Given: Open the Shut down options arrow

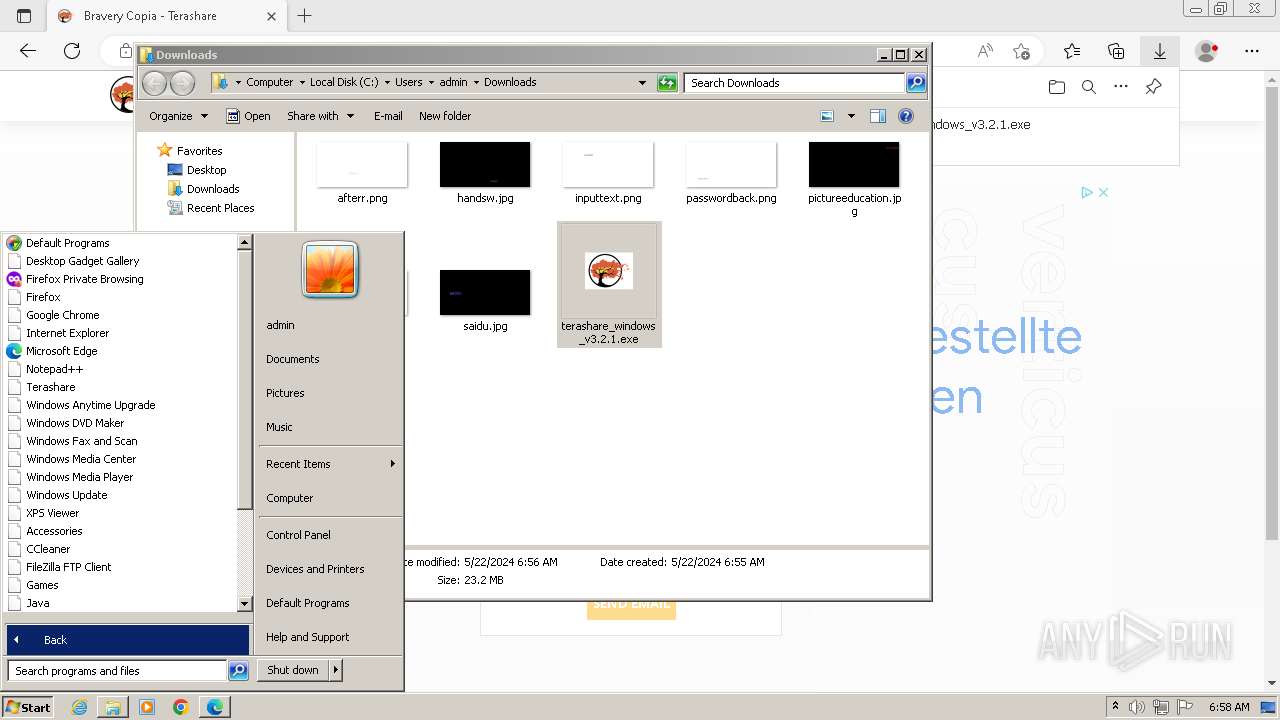Looking at the screenshot, I should 336,670.
